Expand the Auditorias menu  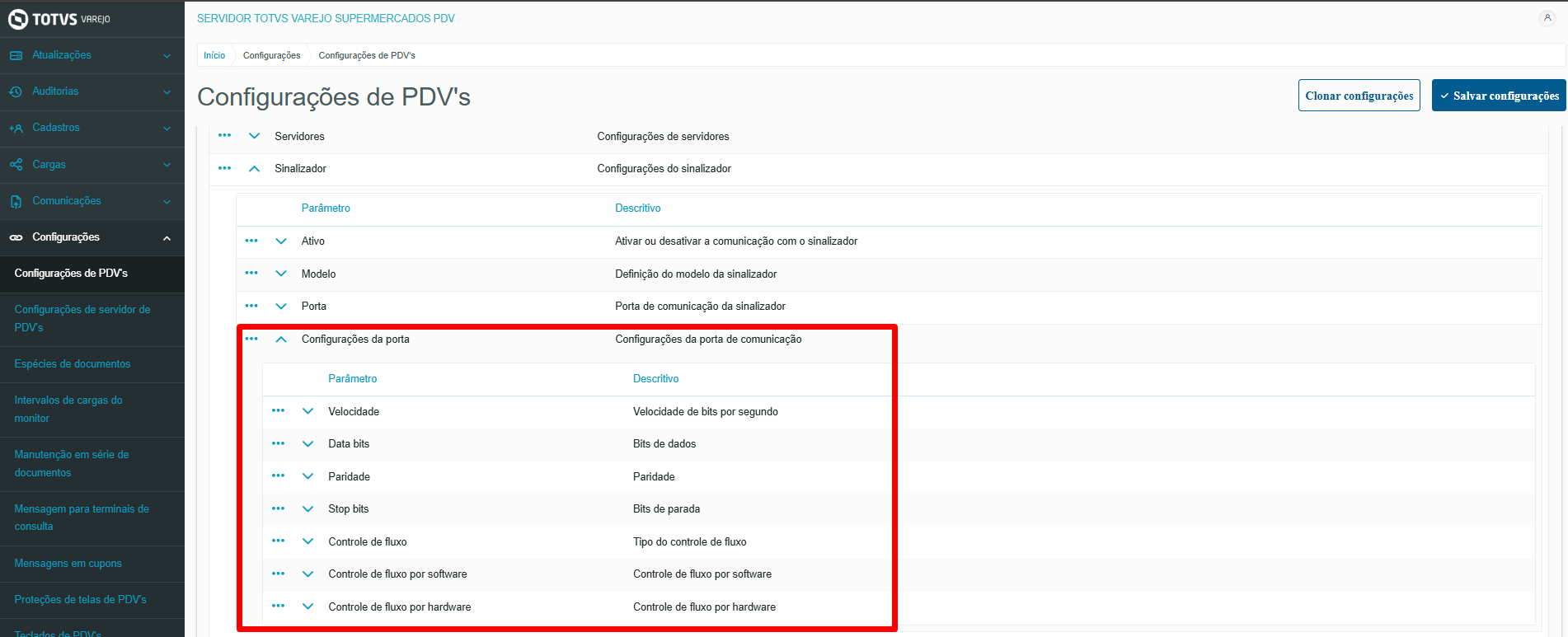[167, 92]
